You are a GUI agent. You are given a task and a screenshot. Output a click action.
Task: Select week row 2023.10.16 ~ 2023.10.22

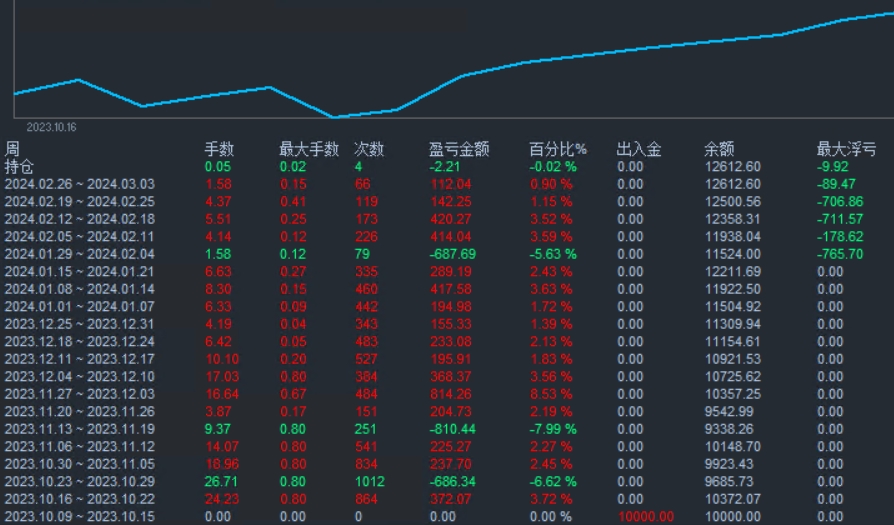point(80,499)
